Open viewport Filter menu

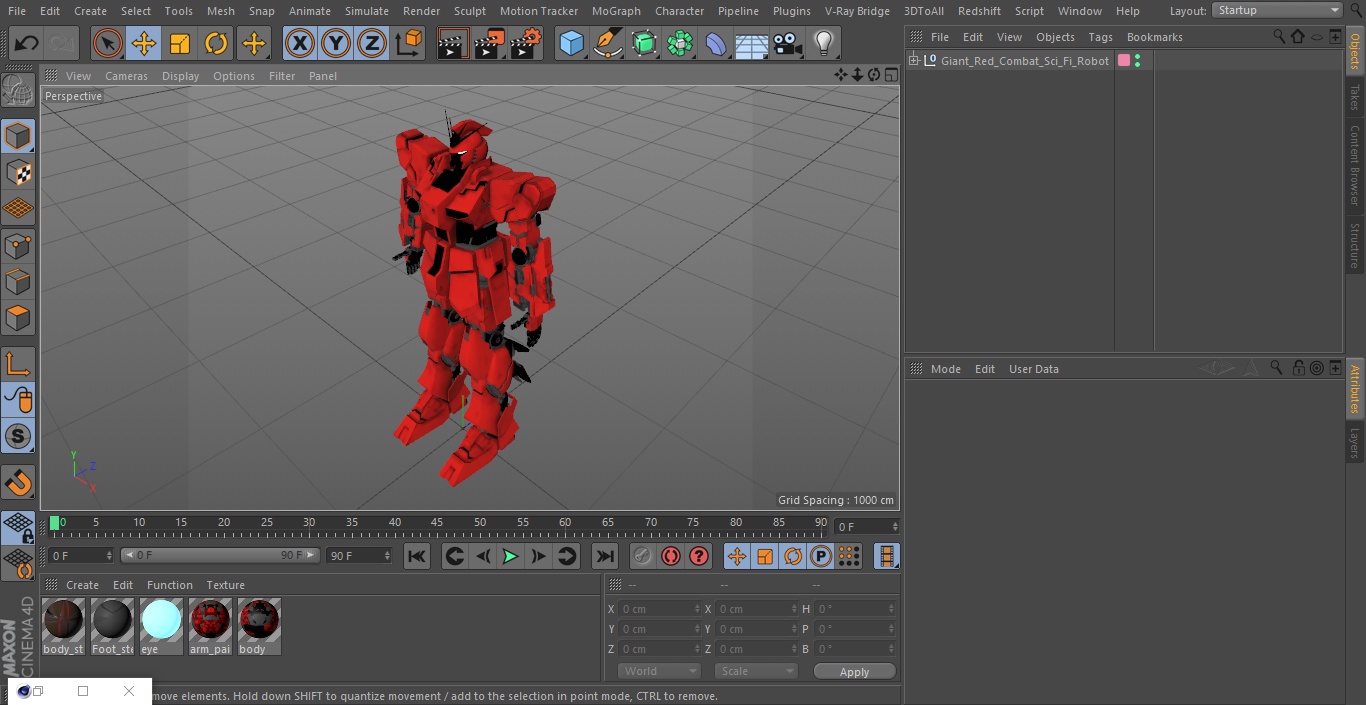coord(282,76)
